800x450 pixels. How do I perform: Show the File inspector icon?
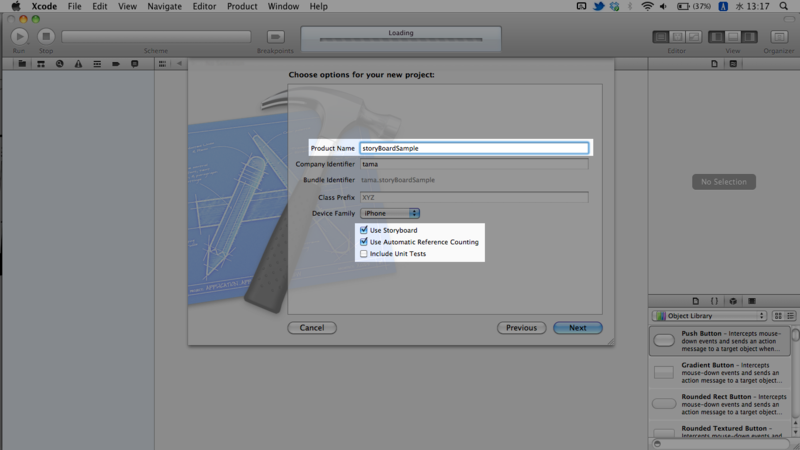coord(714,64)
